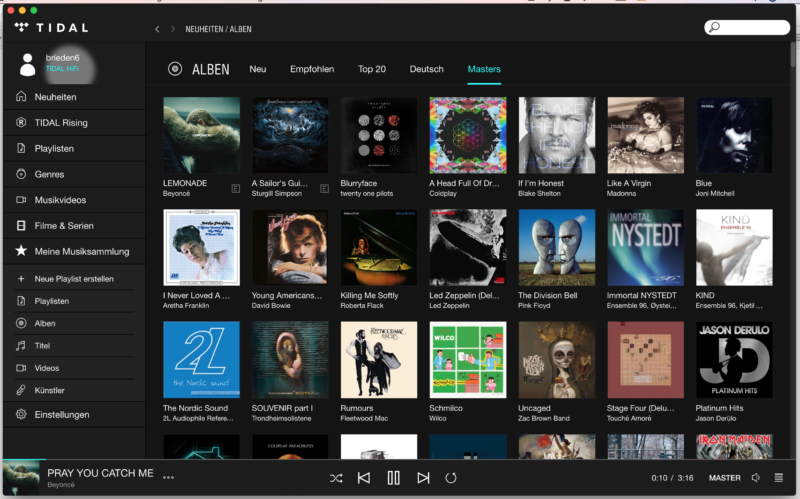Screen dimensions: 800x499
Task: Open The Division Bell album cover
Action: [557, 247]
